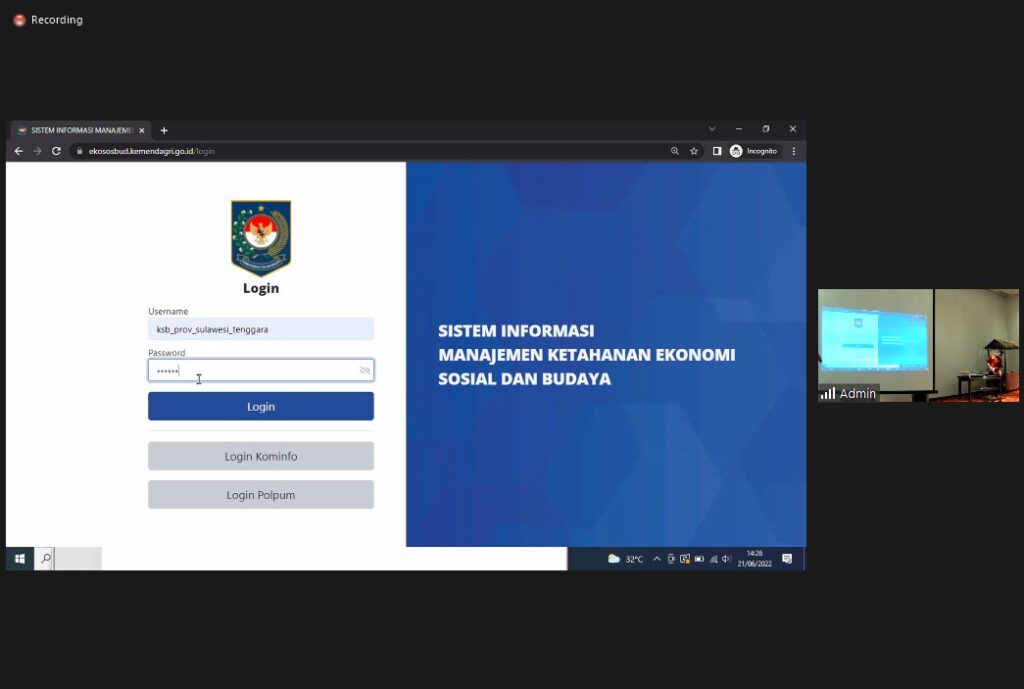Toggle password visibility eye icon

[365, 371]
